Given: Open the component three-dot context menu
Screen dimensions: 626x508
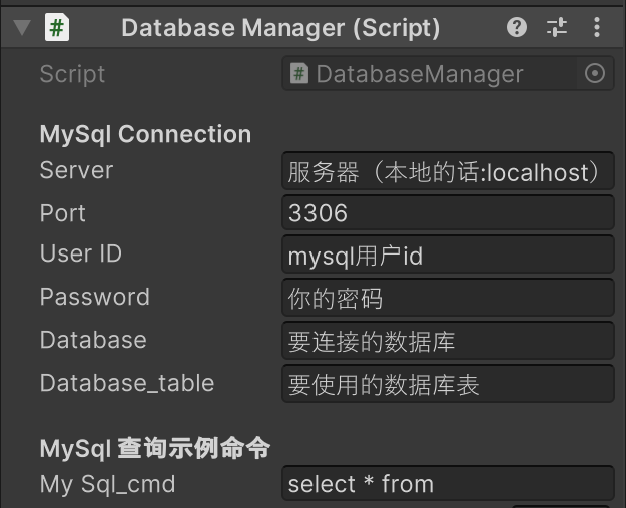Looking at the screenshot, I should click(596, 28).
